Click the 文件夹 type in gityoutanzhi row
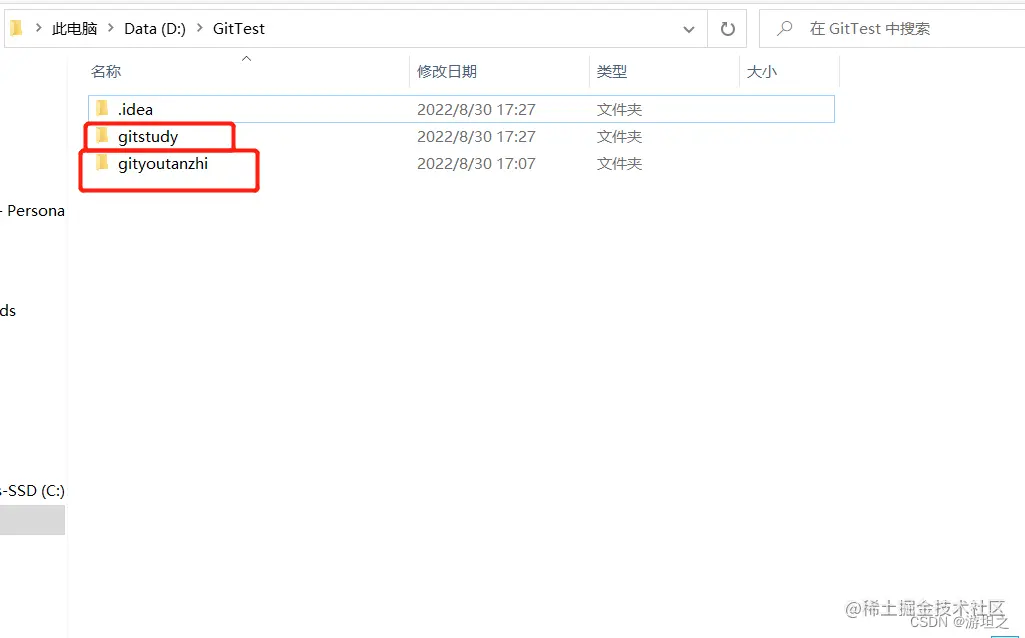The image size is (1025, 638). (619, 163)
